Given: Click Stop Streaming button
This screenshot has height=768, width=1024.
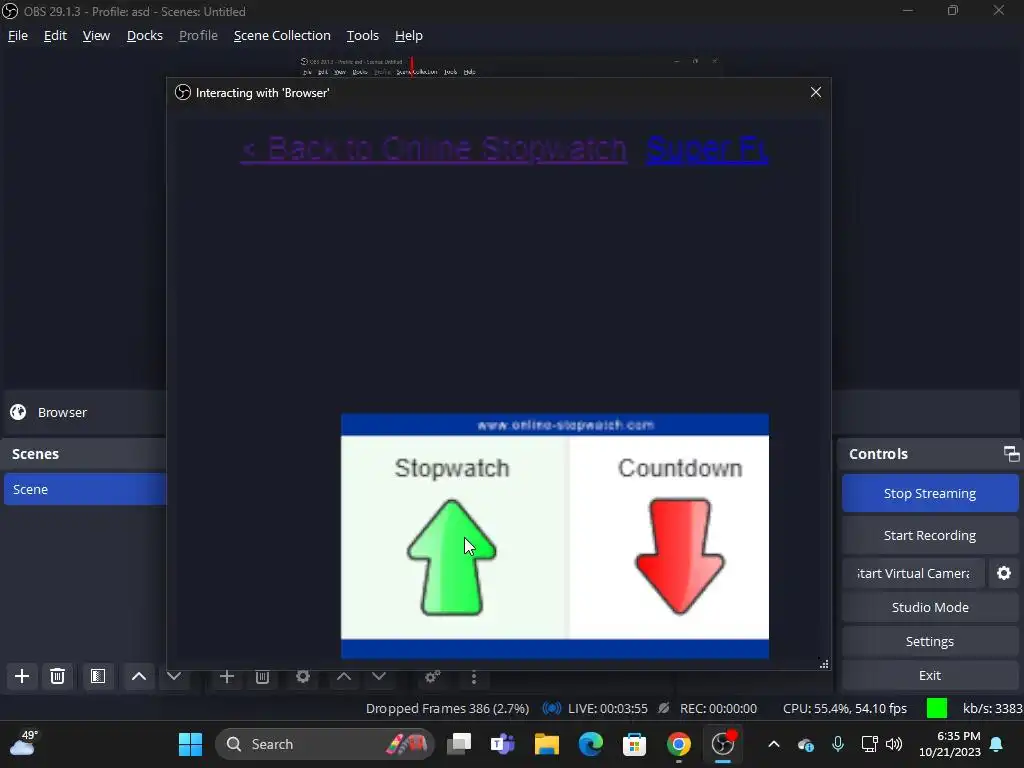Looking at the screenshot, I should point(930,494).
